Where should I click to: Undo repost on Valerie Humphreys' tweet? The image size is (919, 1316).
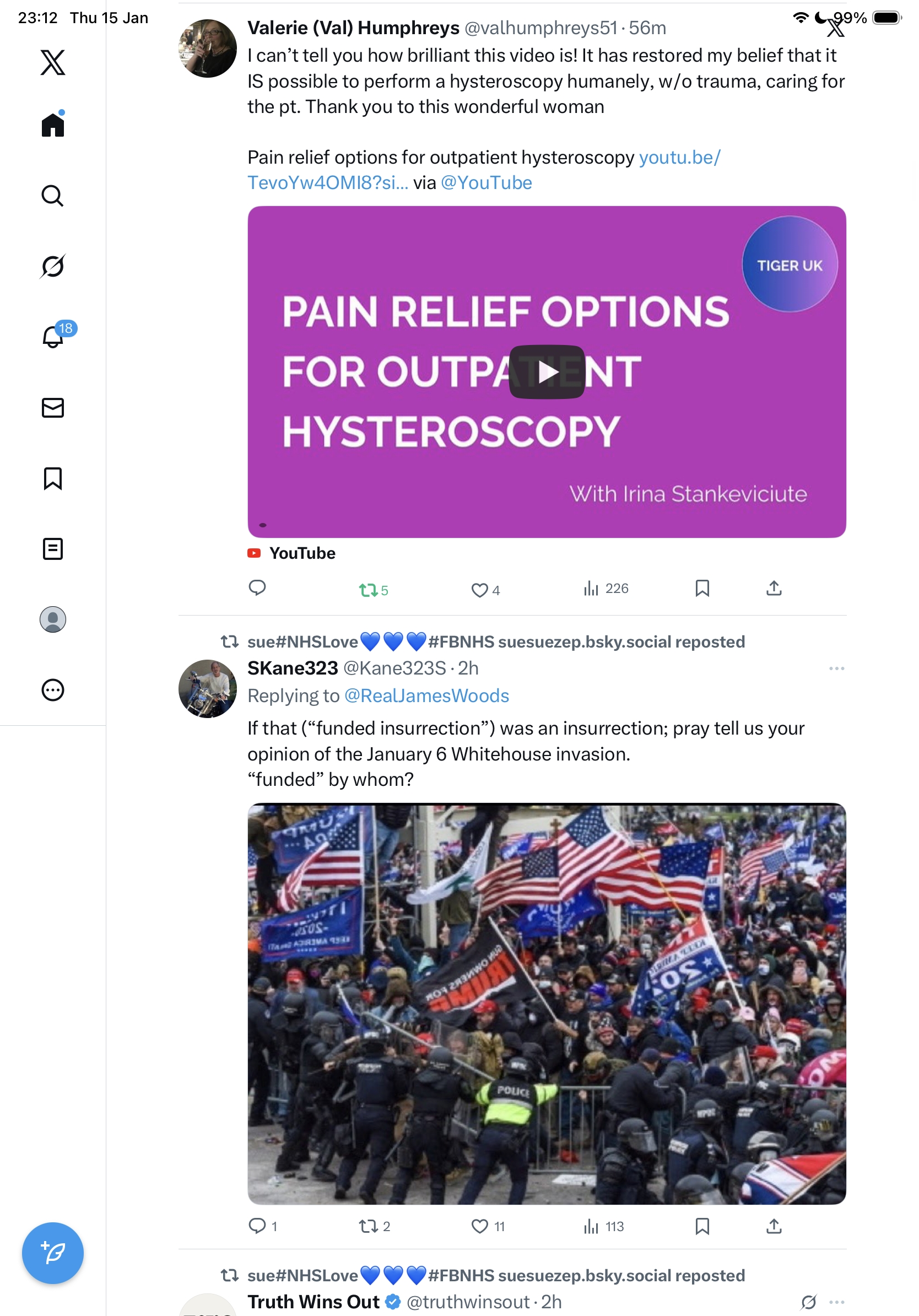[373, 589]
